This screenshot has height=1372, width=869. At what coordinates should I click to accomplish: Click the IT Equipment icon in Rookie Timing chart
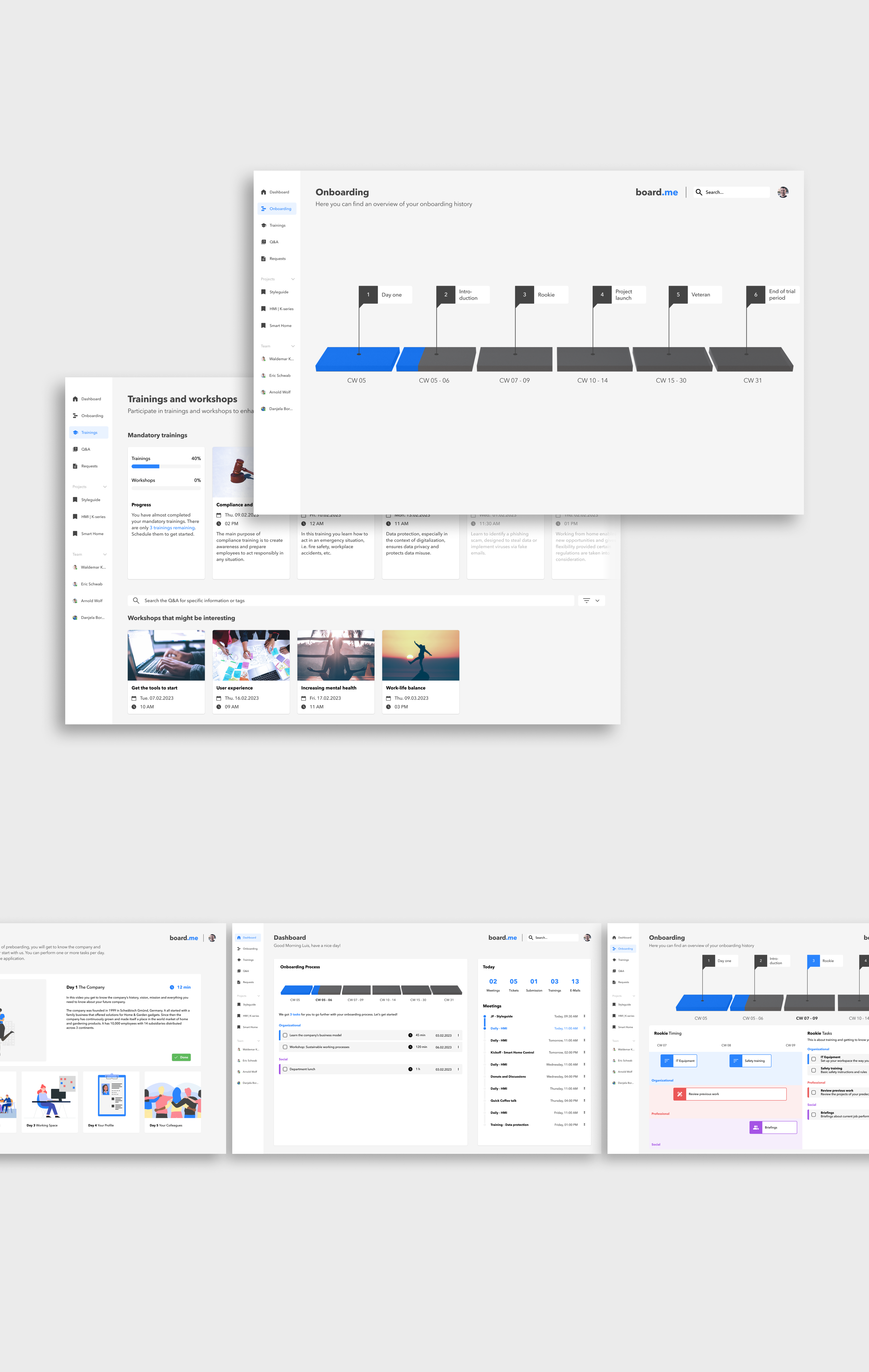point(667,1061)
